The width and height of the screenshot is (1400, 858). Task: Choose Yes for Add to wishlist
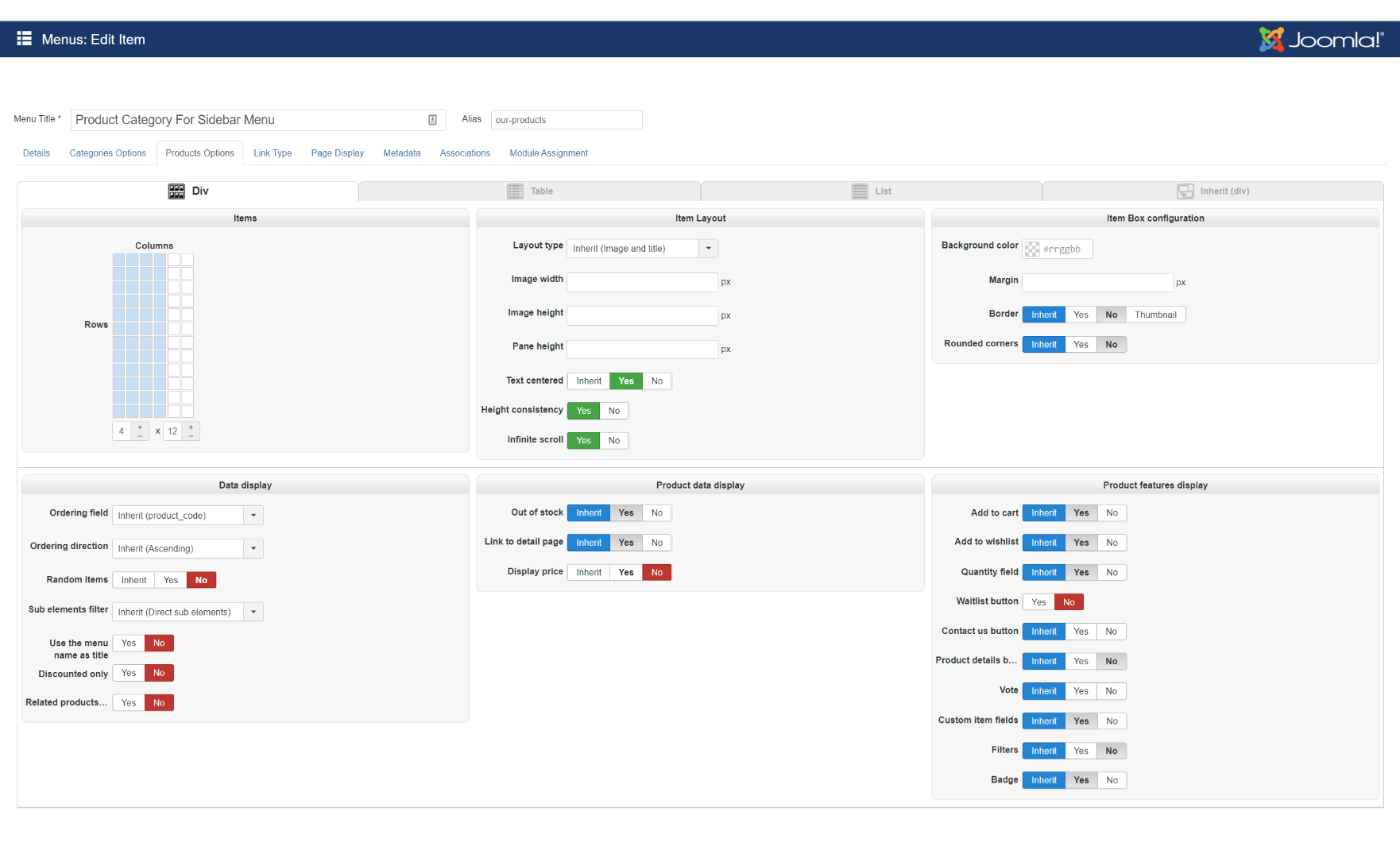coord(1081,543)
